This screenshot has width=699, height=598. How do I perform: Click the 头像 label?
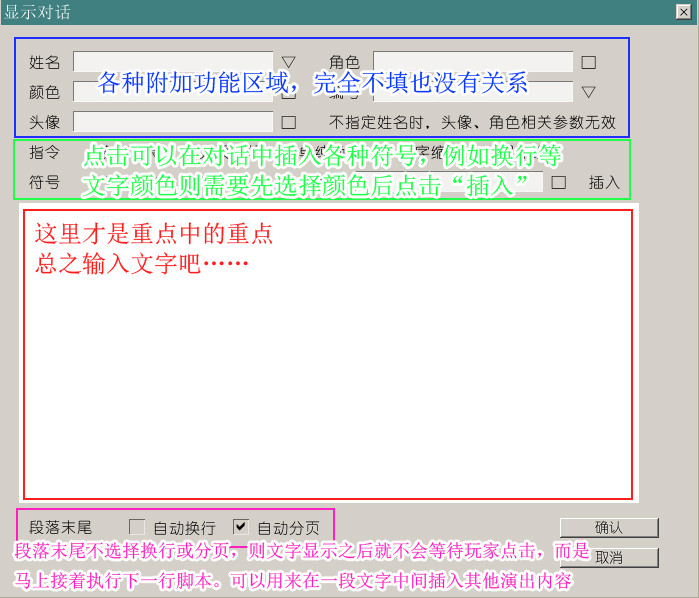44,122
